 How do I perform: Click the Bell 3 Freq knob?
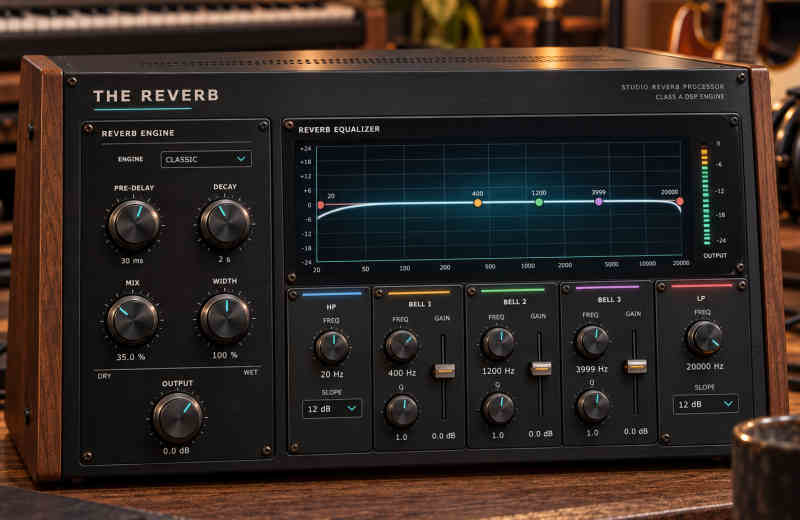[592, 341]
